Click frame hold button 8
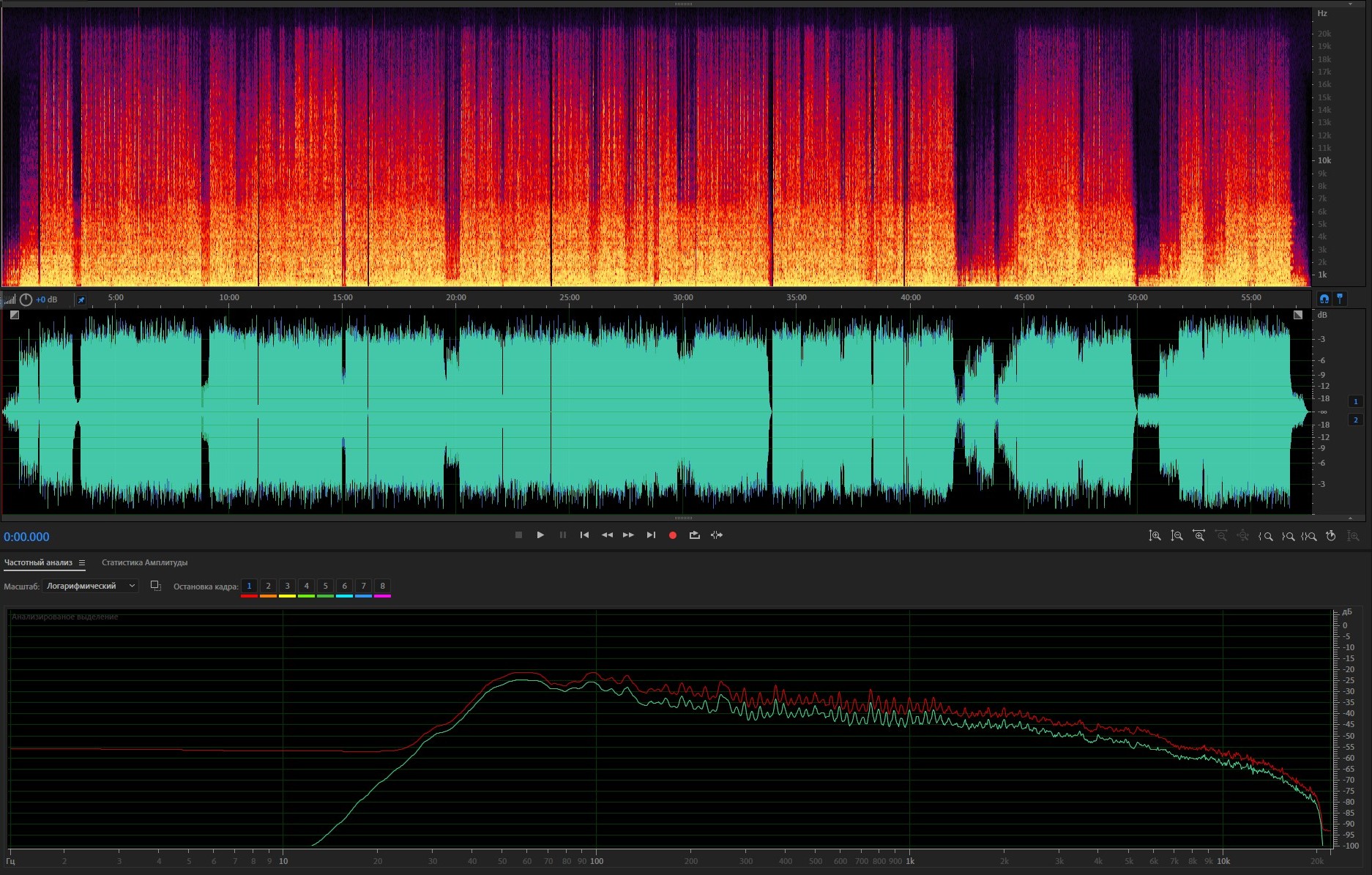This screenshot has height=875, width=1372. point(382,586)
